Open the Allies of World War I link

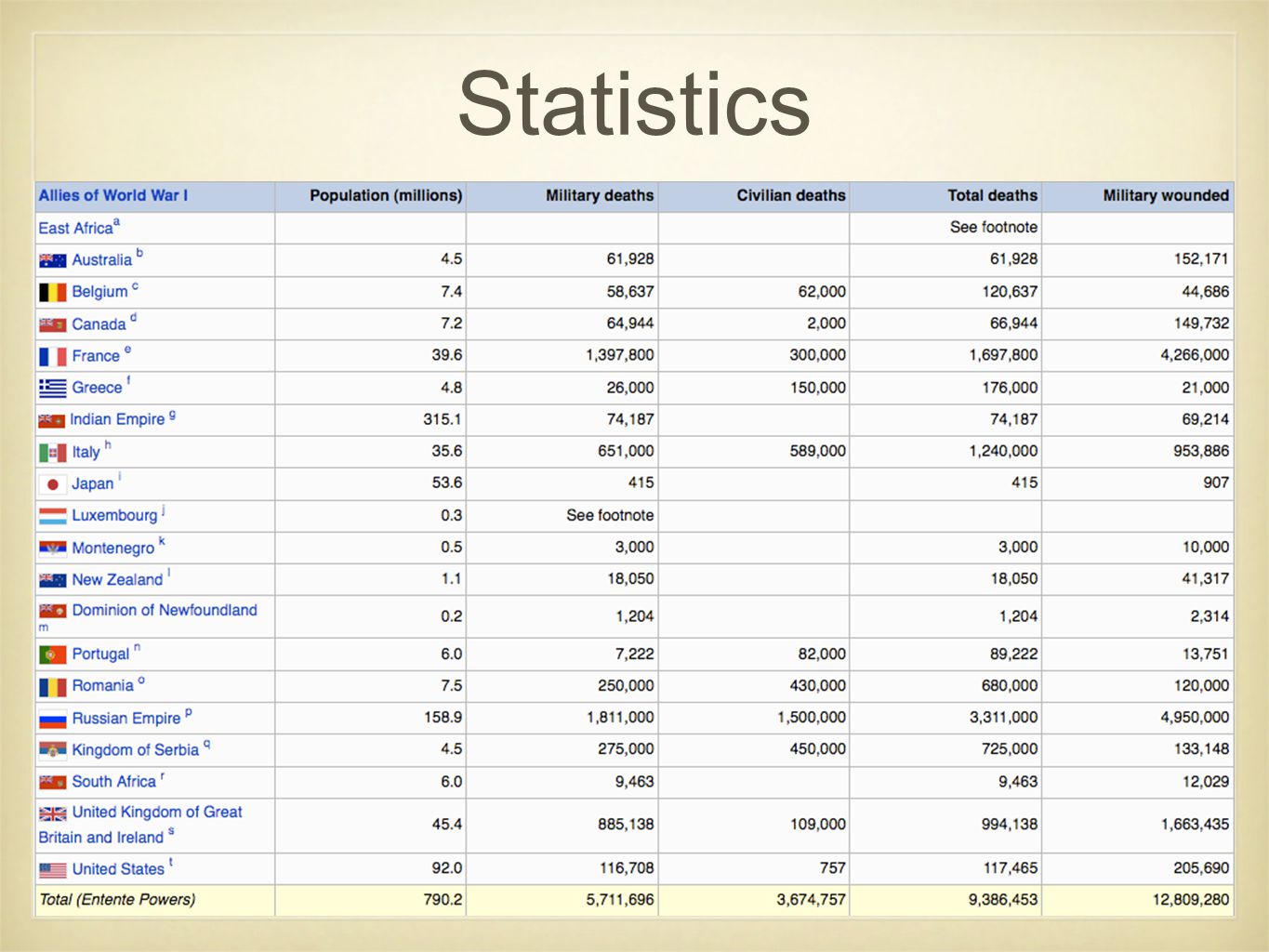pyautogui.click(x=112, y=195)
